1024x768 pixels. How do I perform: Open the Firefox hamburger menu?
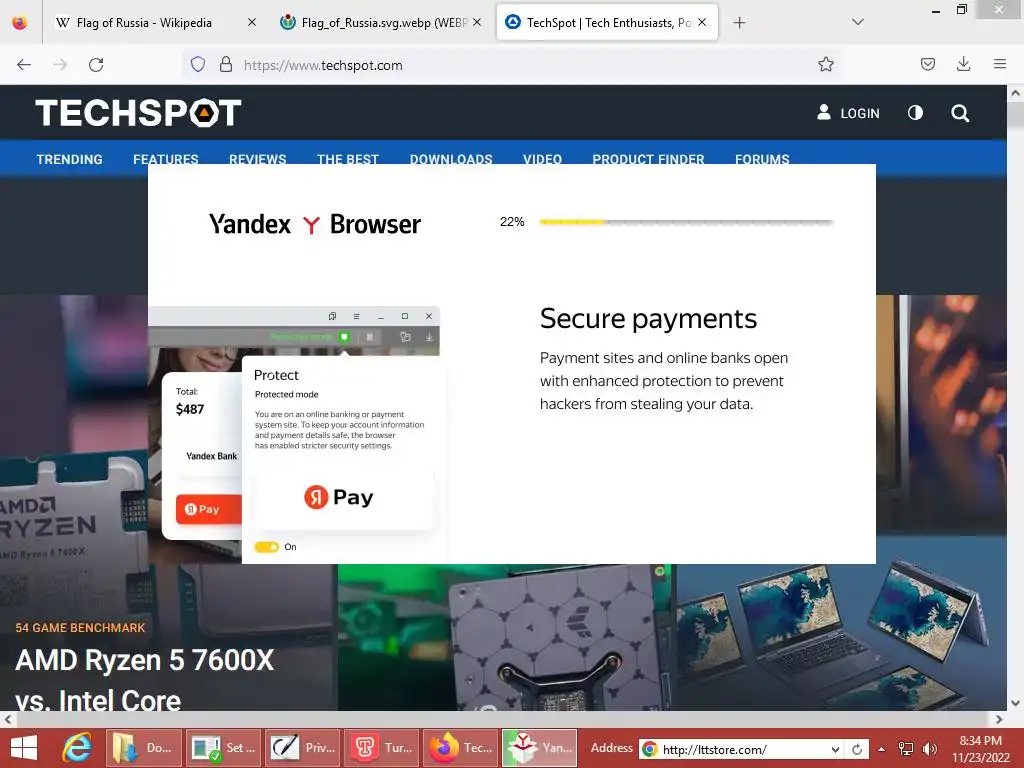click(x=1000, y=65)
